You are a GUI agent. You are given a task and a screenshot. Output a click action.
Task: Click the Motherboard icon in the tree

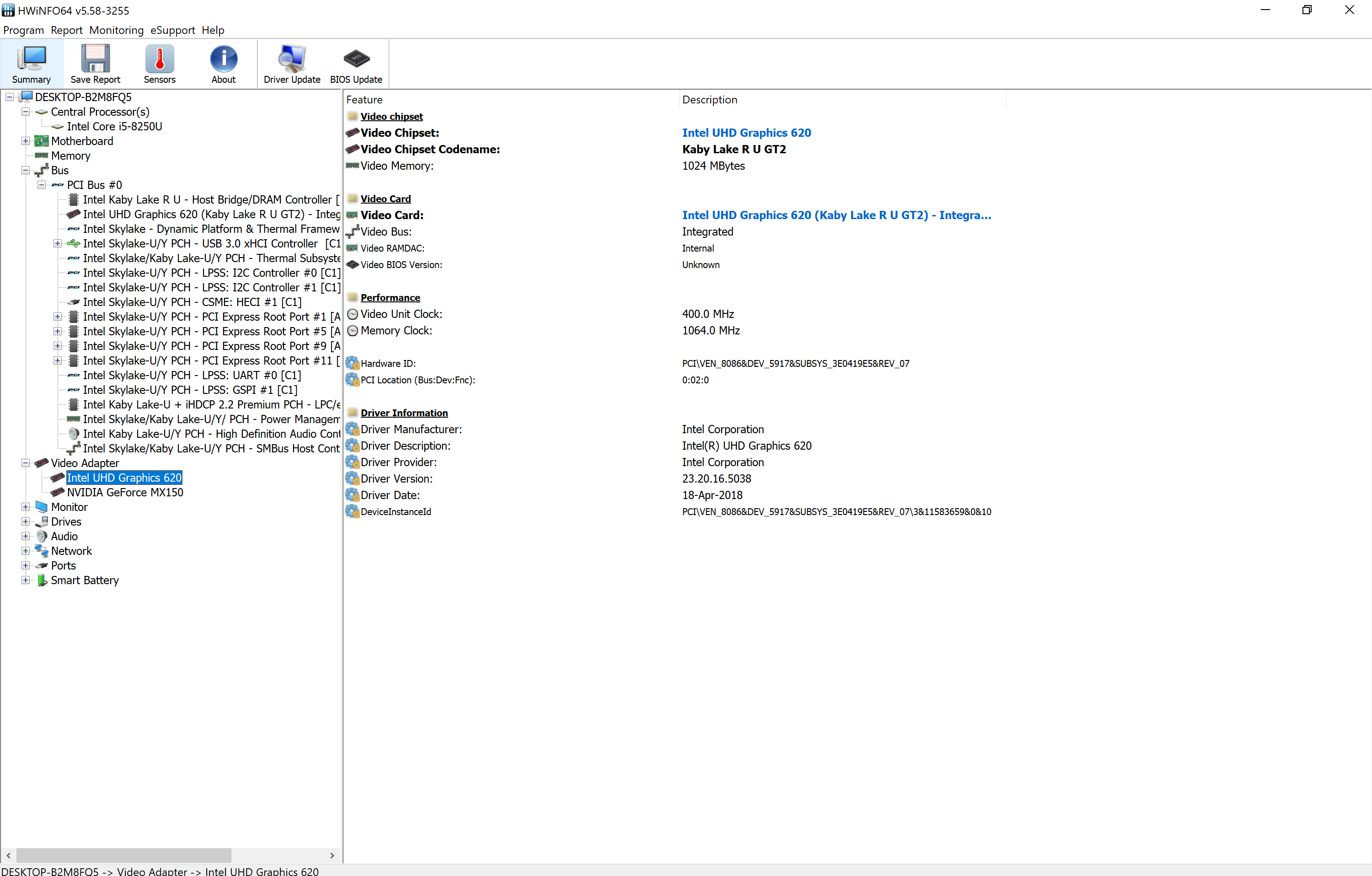pyautogui.click(x=42, y=141)
